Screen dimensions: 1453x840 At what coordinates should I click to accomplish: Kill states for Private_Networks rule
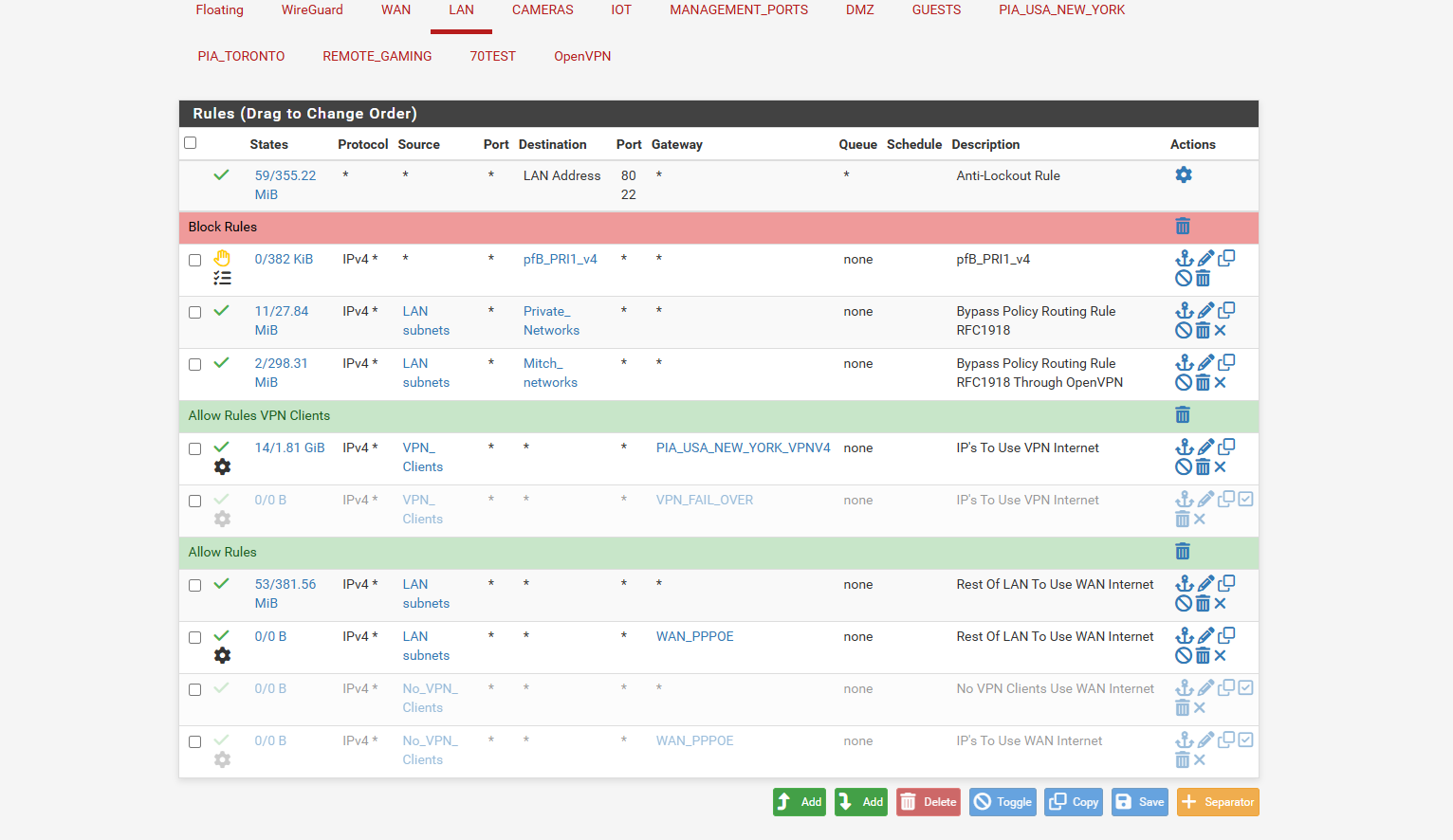tap(1221, 330)
